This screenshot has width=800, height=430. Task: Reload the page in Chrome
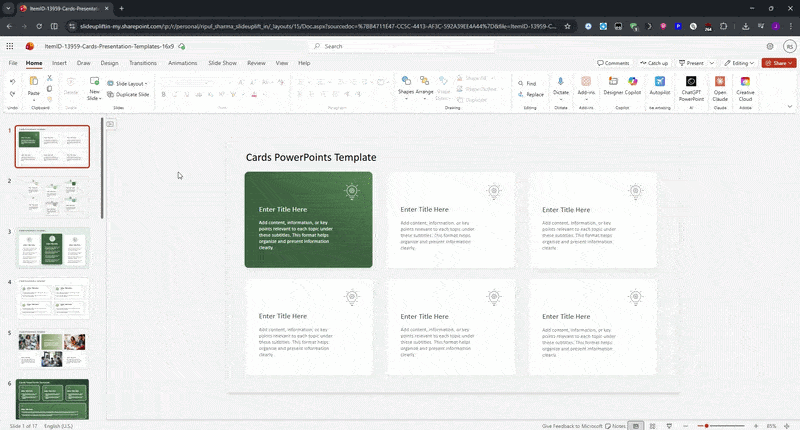[x=39, y=26]
